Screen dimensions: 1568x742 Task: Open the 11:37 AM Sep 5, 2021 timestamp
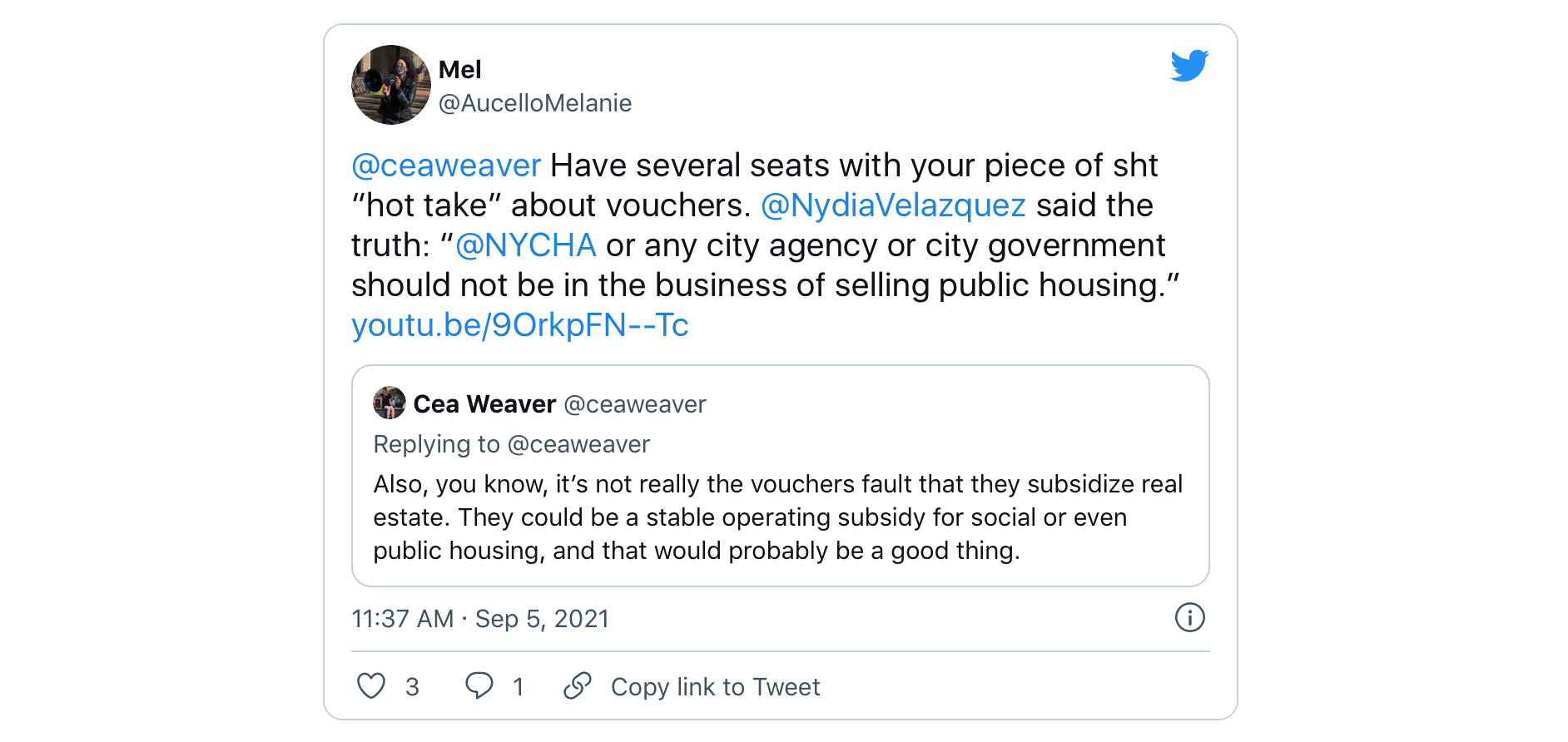pos(480,619)
